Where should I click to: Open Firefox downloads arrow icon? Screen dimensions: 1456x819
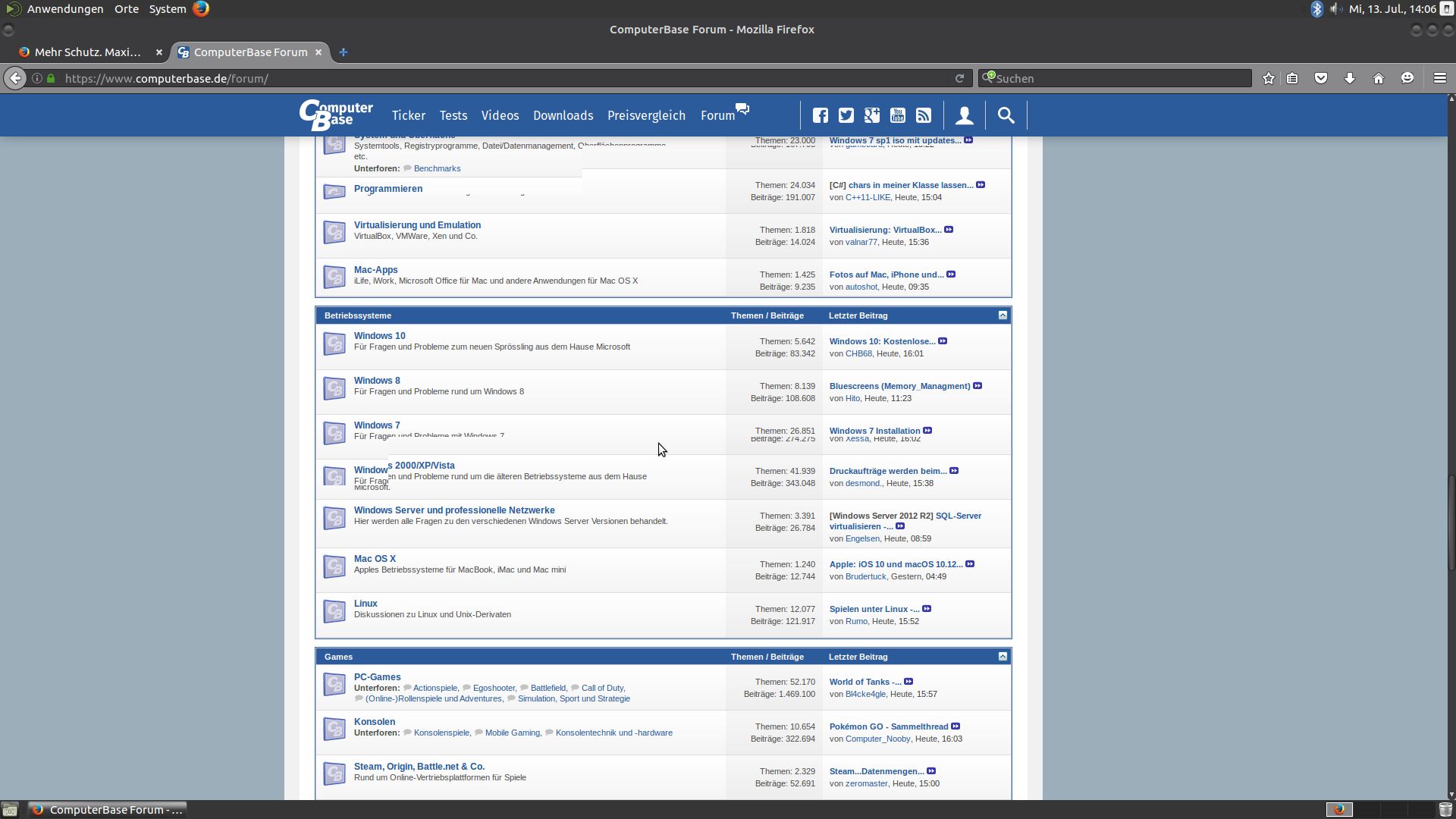(x=1350, y=78)
